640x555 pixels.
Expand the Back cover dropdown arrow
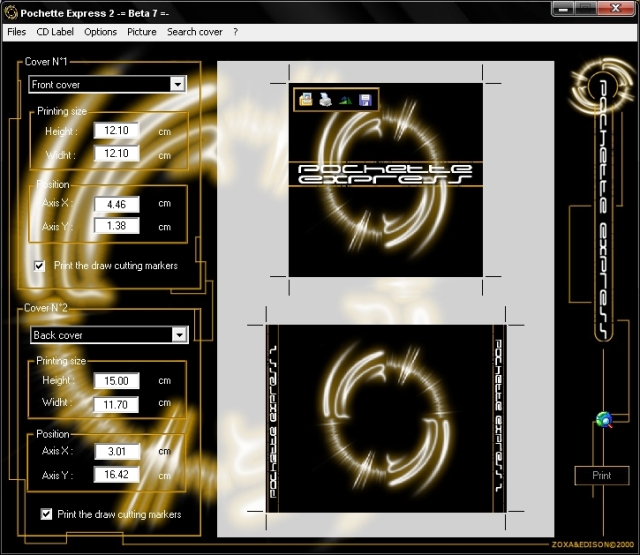pyautogui.click(x=179, y=335)
